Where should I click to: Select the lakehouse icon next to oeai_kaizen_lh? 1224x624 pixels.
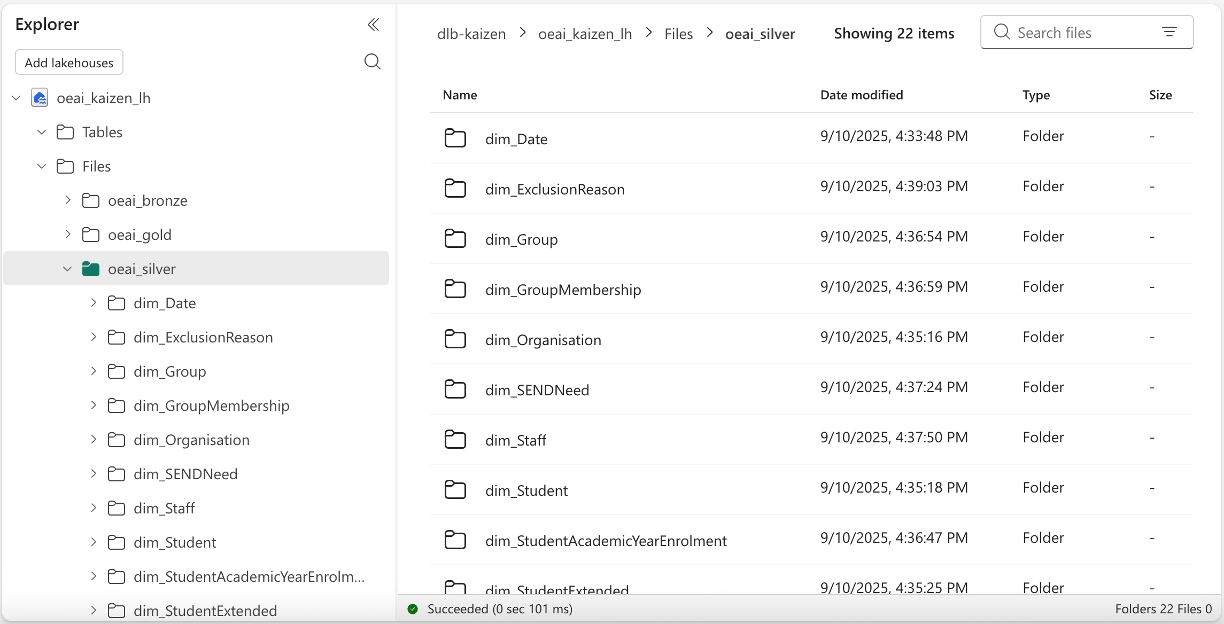(38, 97)
